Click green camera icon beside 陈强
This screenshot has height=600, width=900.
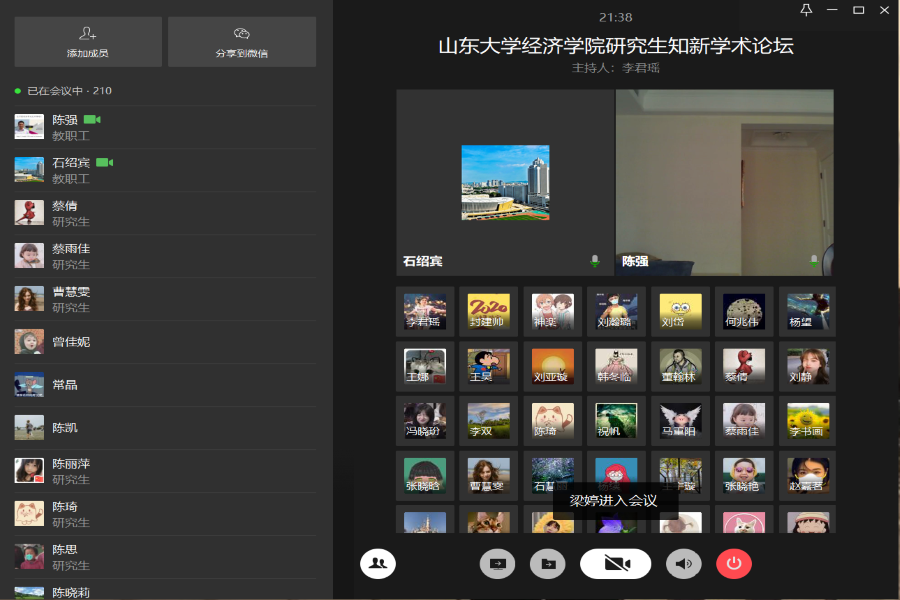pos(92,120)
